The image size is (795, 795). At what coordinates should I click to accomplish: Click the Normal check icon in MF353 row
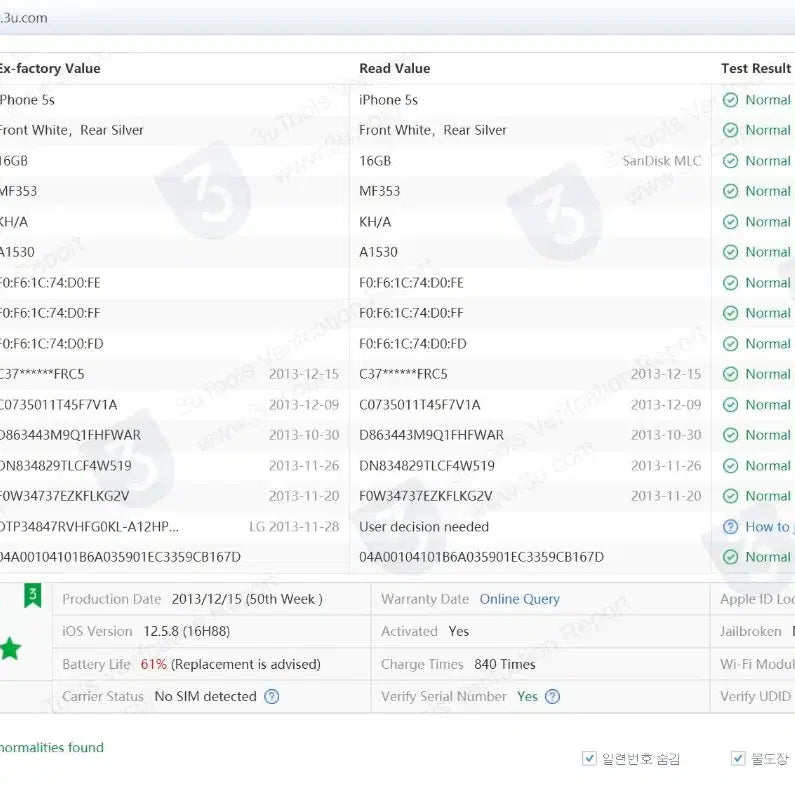coord(730,191)
